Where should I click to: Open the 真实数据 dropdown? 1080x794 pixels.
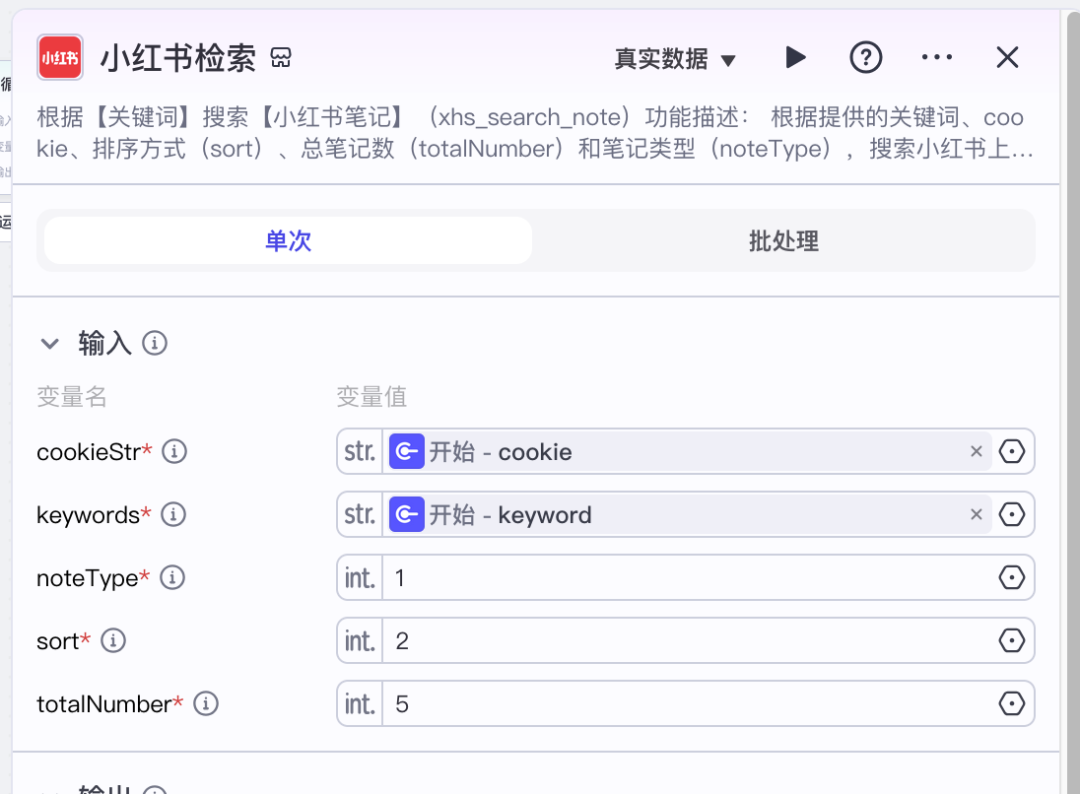tap(675, 59)
